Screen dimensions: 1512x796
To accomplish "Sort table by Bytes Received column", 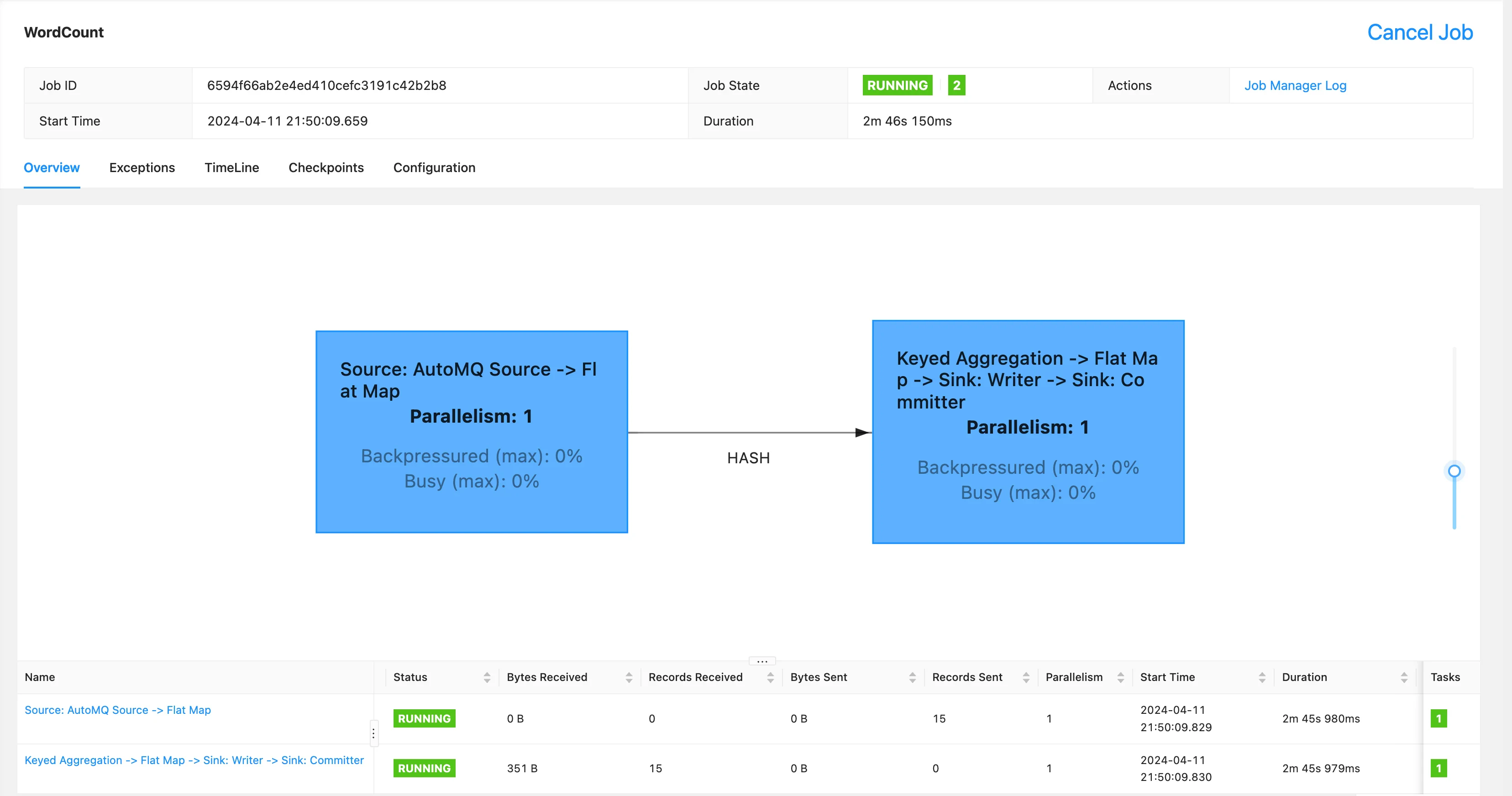I will coord(629,677).
